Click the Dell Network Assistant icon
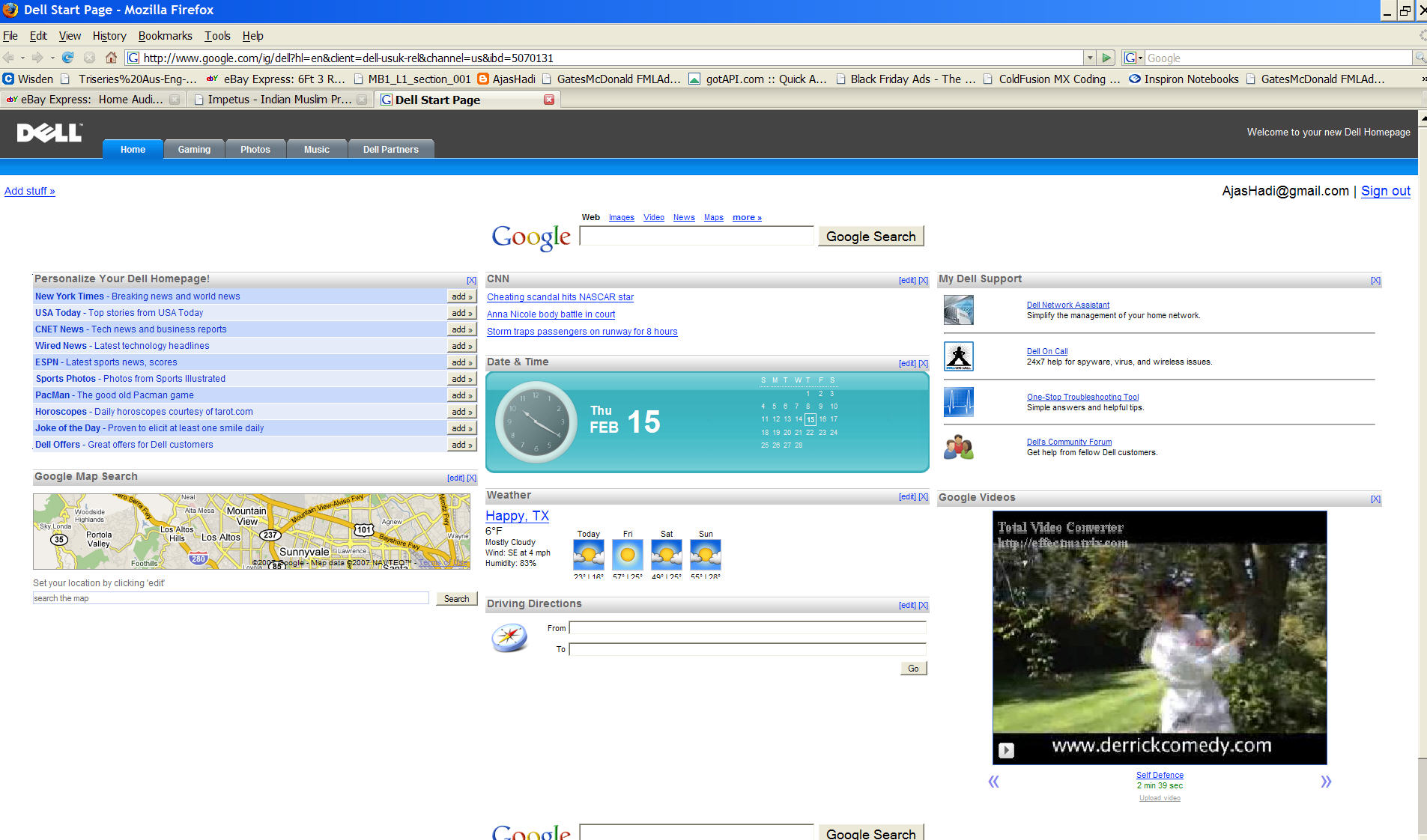 958,310
